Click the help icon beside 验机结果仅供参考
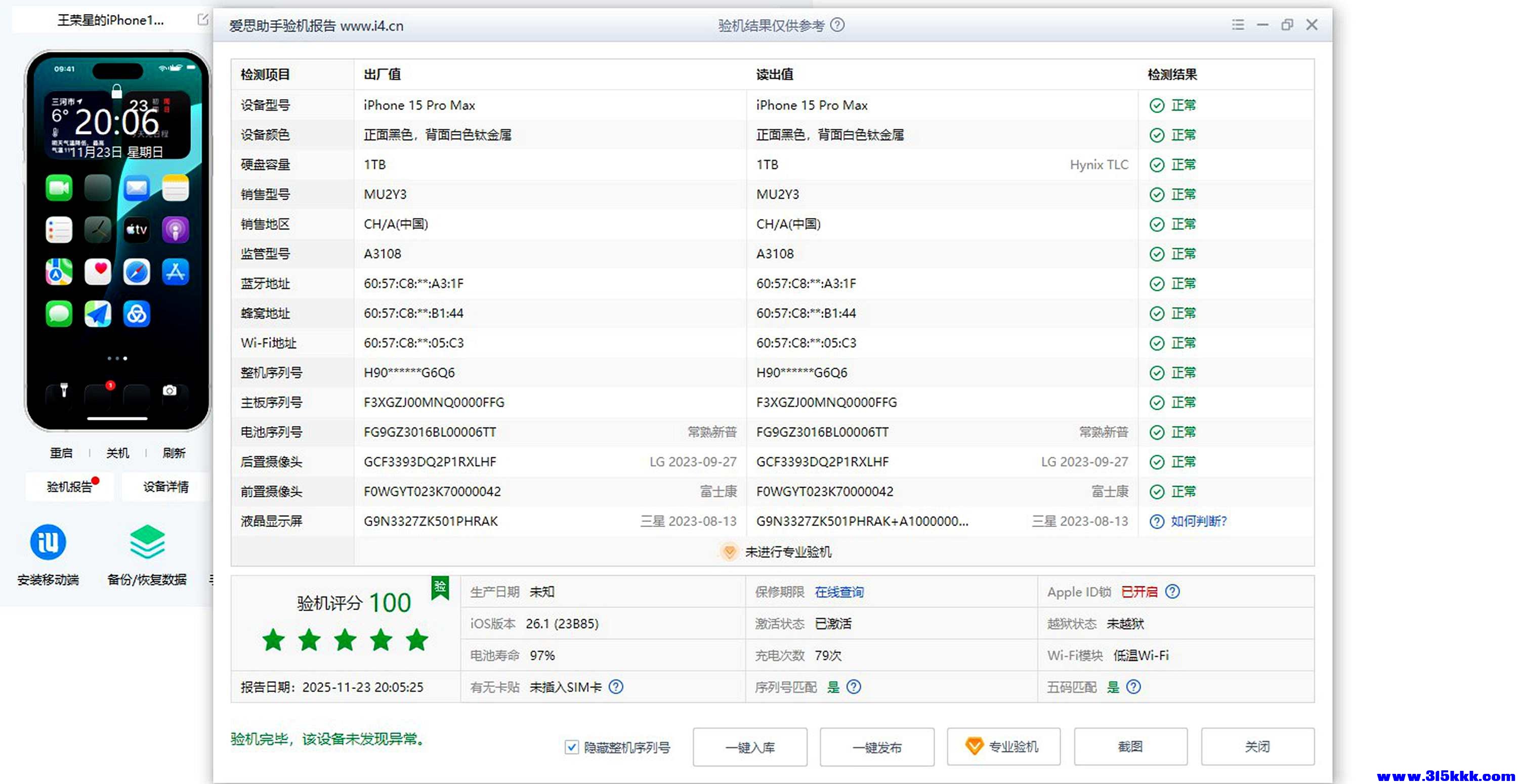 click(x=837, y=25)
